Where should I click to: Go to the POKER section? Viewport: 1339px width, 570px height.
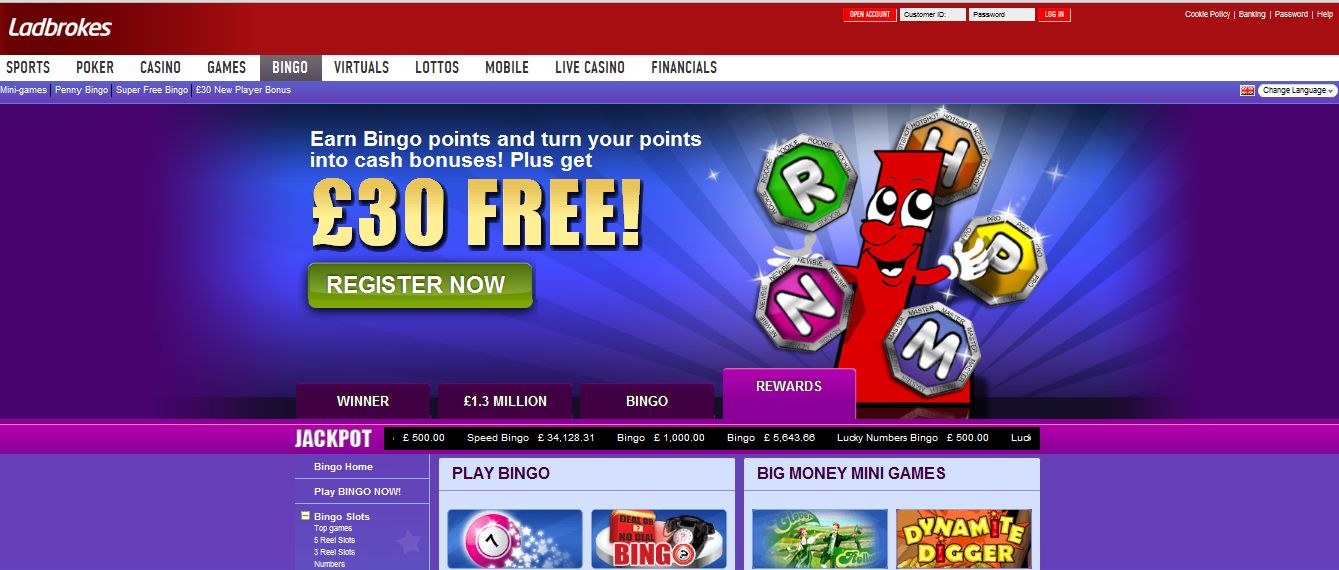coord(95,67)
